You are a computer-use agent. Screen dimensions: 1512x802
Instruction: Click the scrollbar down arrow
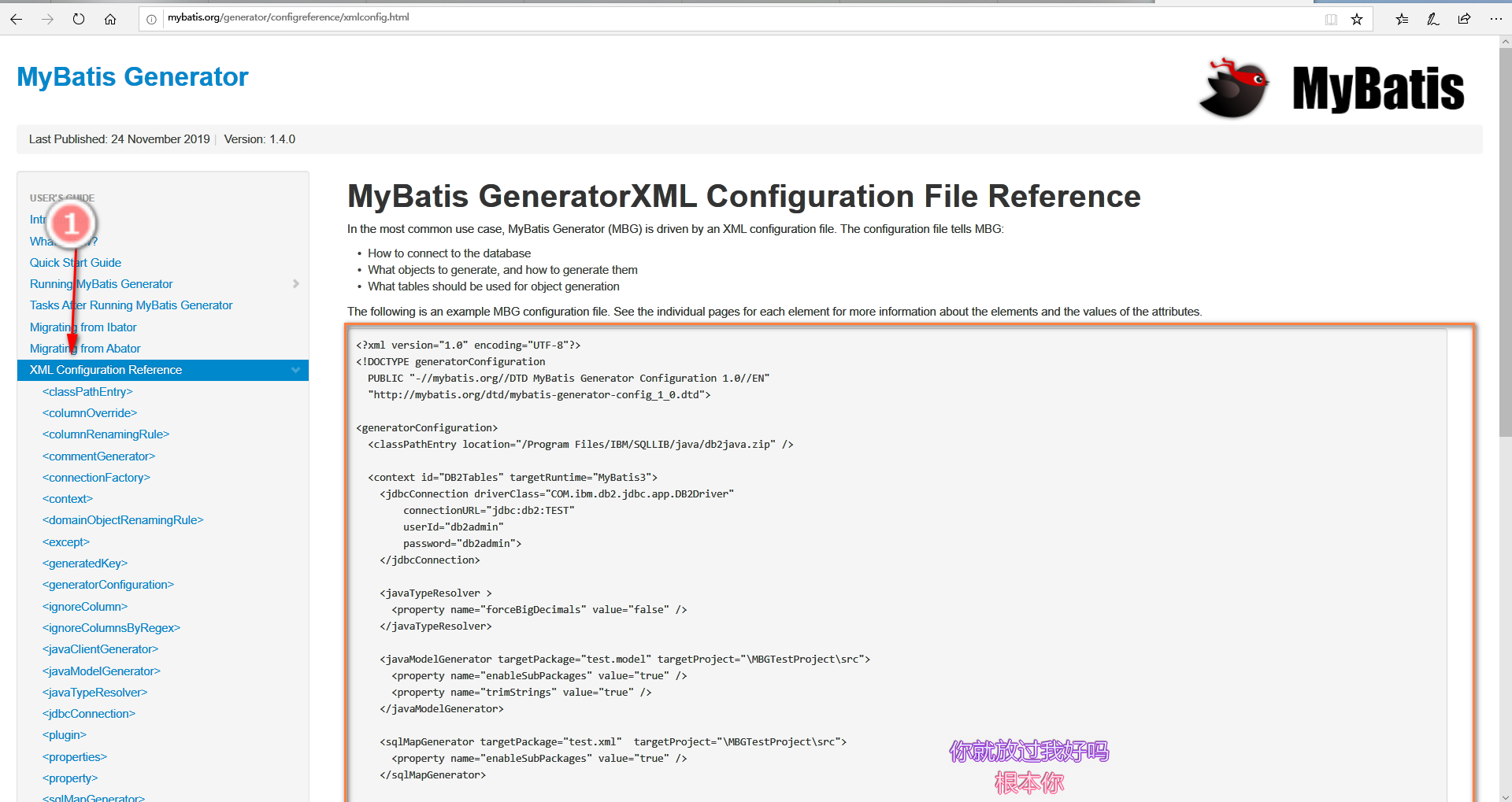coord(1505,795)
